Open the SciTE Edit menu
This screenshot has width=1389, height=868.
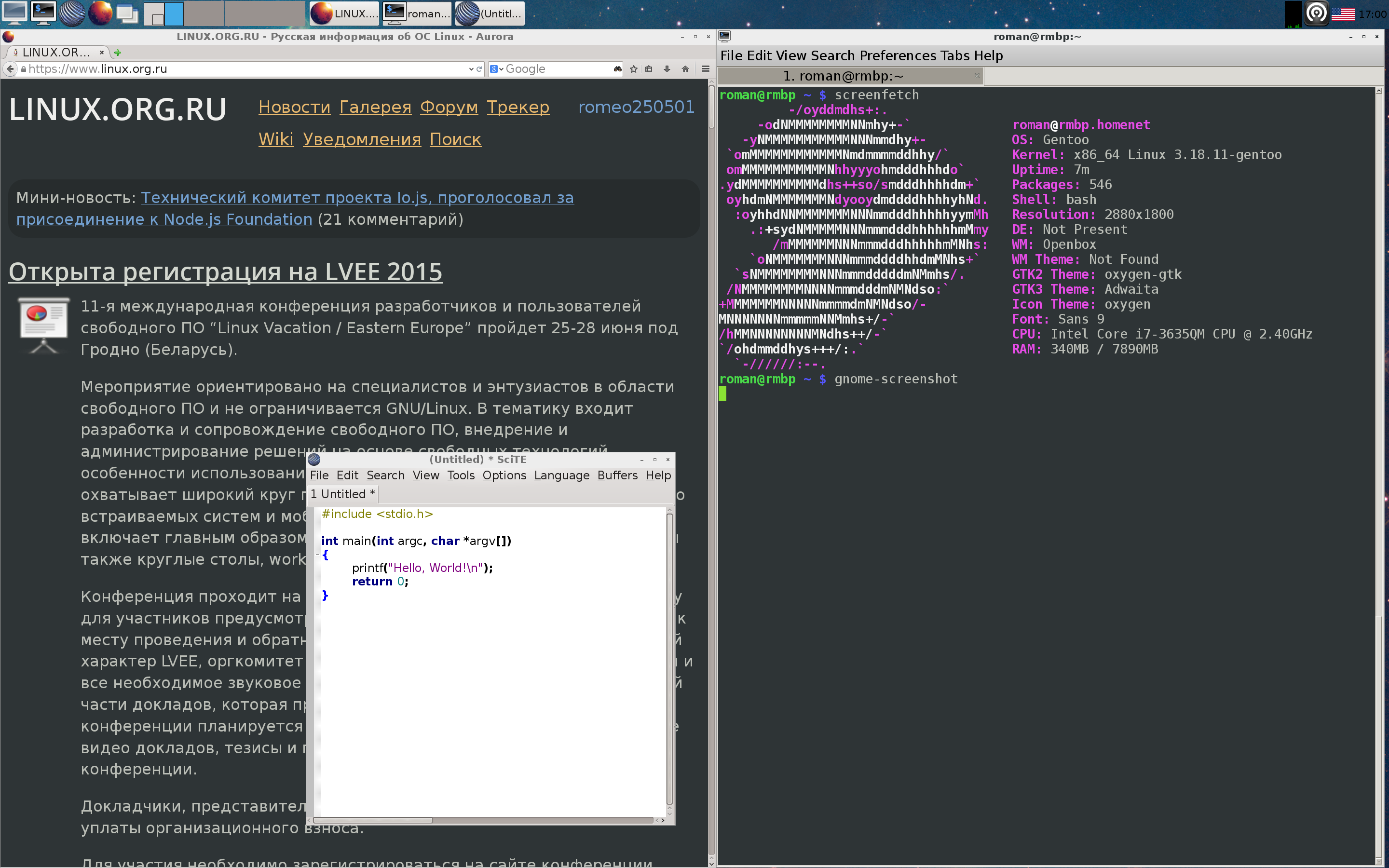coord(347,475)
